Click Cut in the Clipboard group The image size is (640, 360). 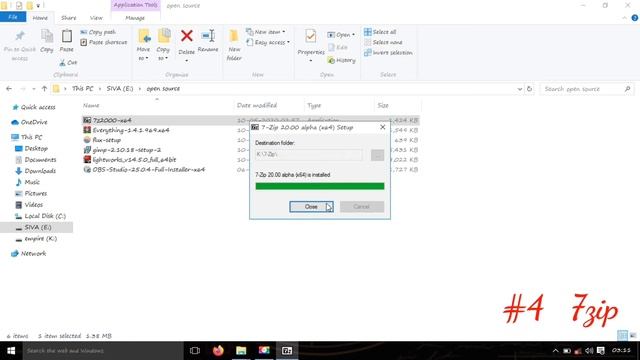[68, 62]
